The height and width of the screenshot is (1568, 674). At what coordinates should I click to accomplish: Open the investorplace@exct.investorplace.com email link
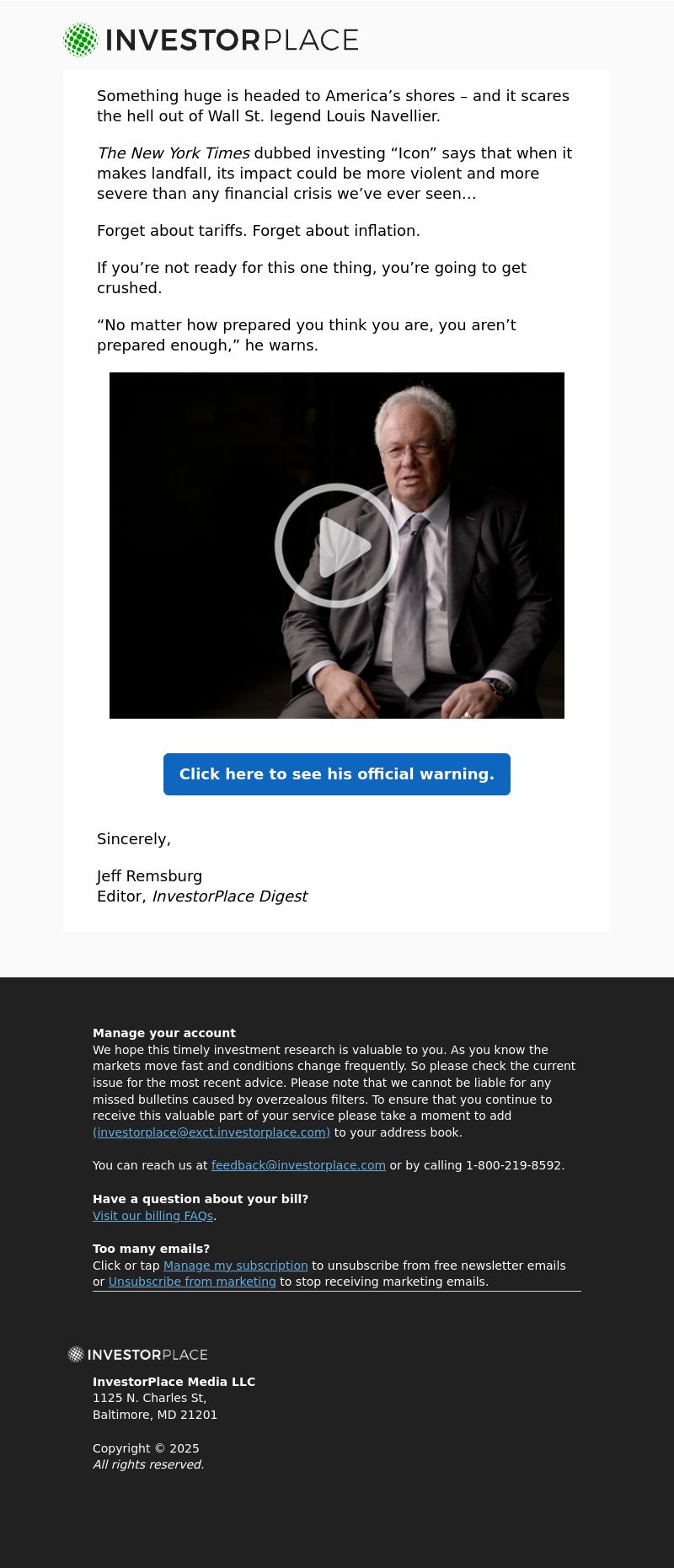[x=211, y=1132]
